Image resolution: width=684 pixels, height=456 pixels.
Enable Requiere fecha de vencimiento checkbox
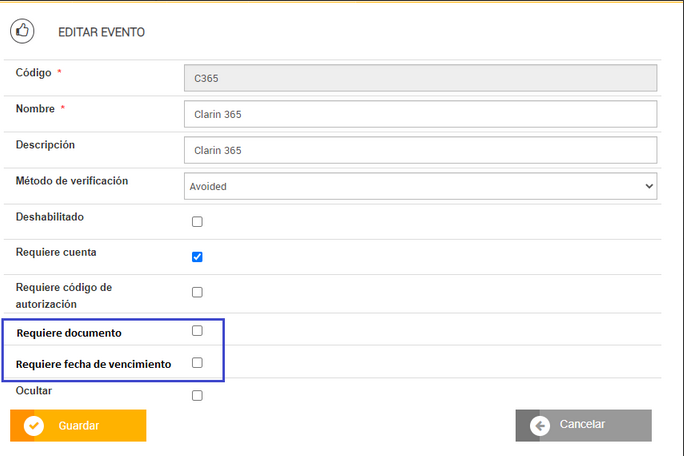coord(197,363)
